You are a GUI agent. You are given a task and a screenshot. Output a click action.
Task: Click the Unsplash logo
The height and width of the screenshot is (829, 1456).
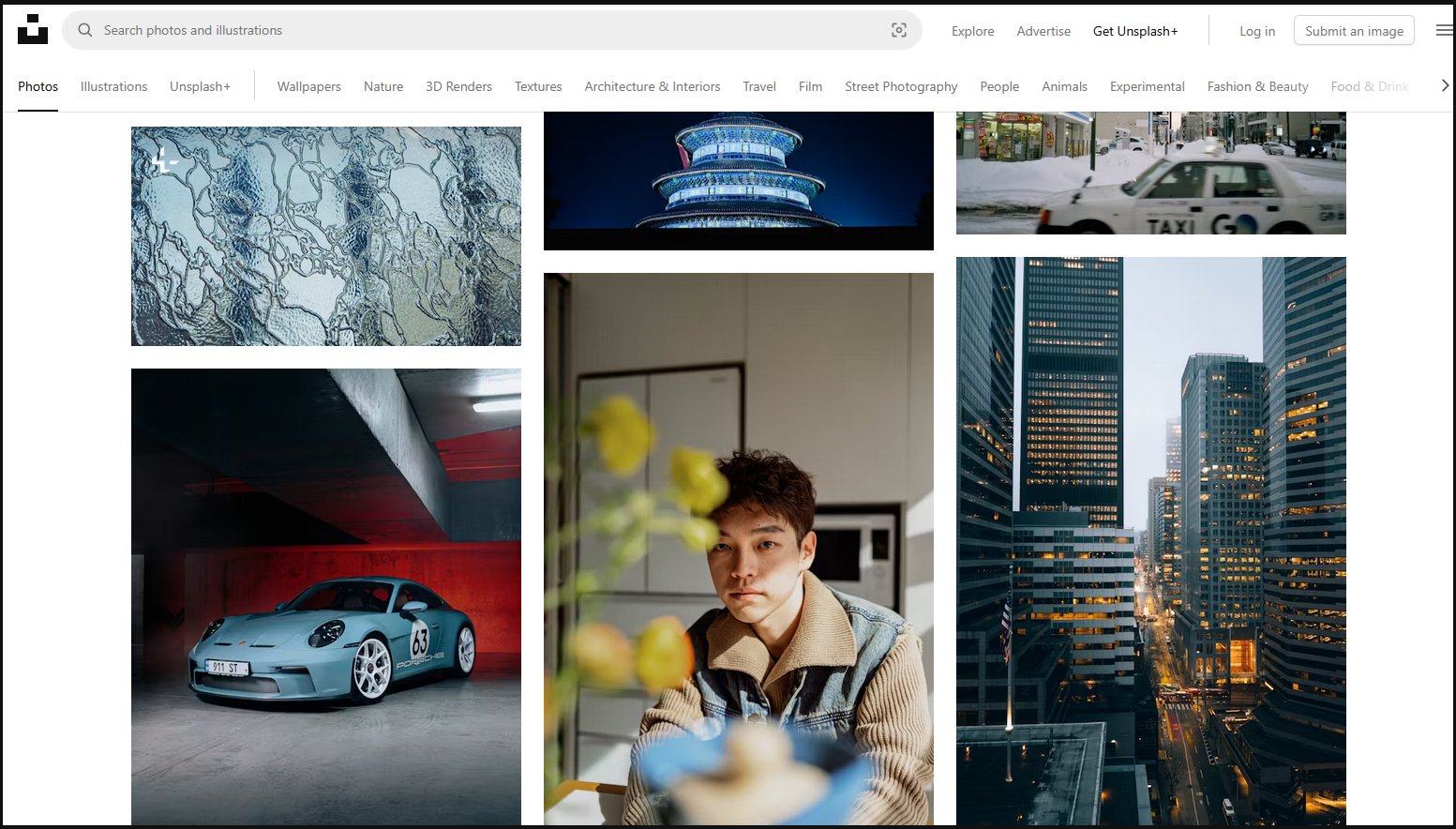tap(33, 29)
